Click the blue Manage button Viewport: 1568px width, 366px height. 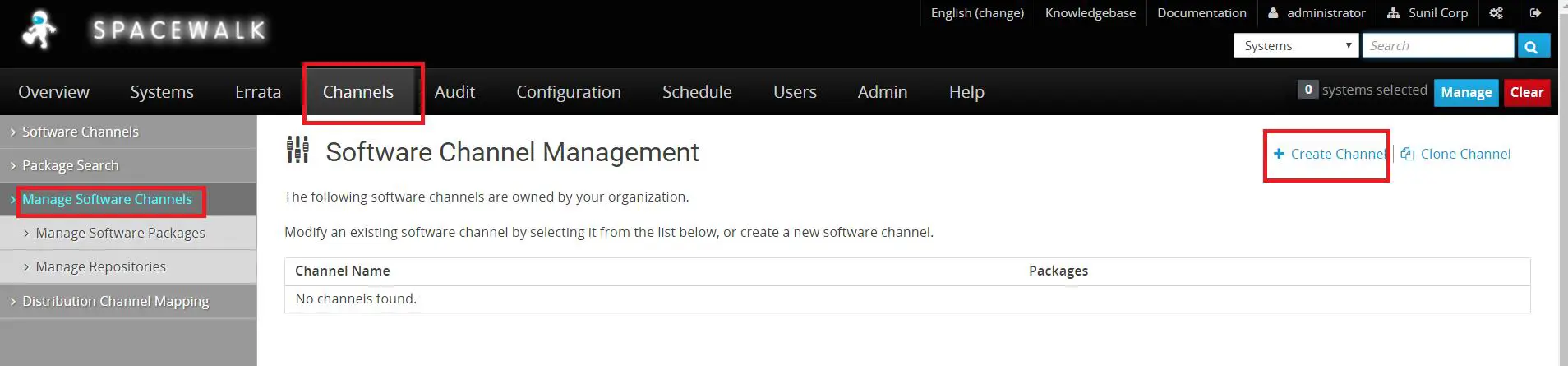click(1466, 93)
